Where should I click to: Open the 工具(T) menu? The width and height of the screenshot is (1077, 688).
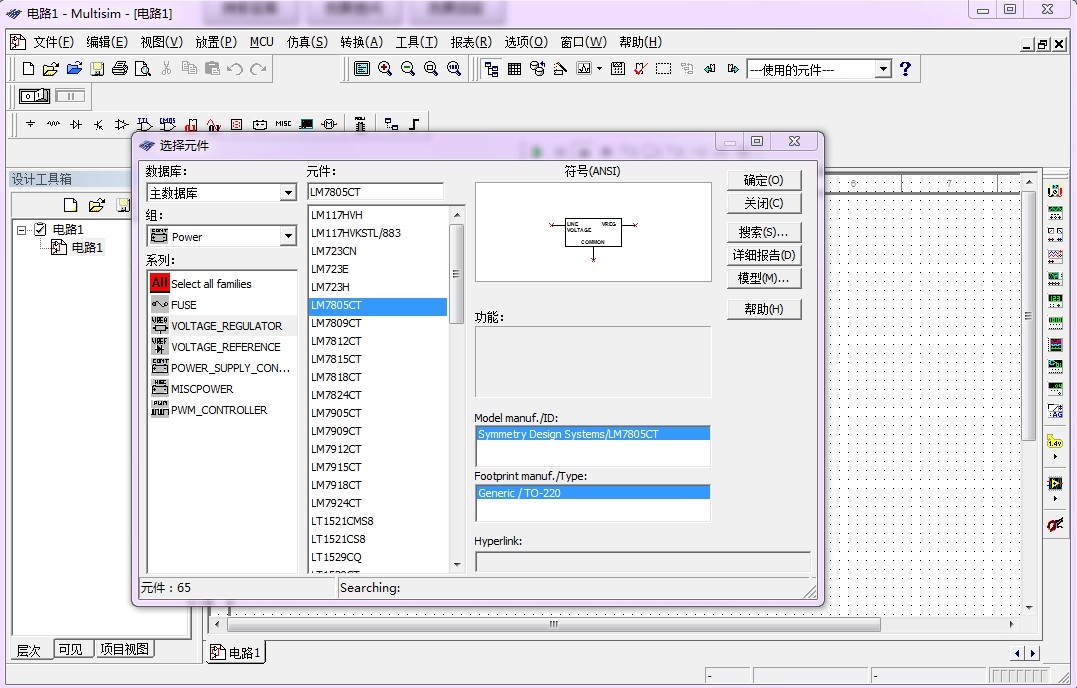point(416,43)
